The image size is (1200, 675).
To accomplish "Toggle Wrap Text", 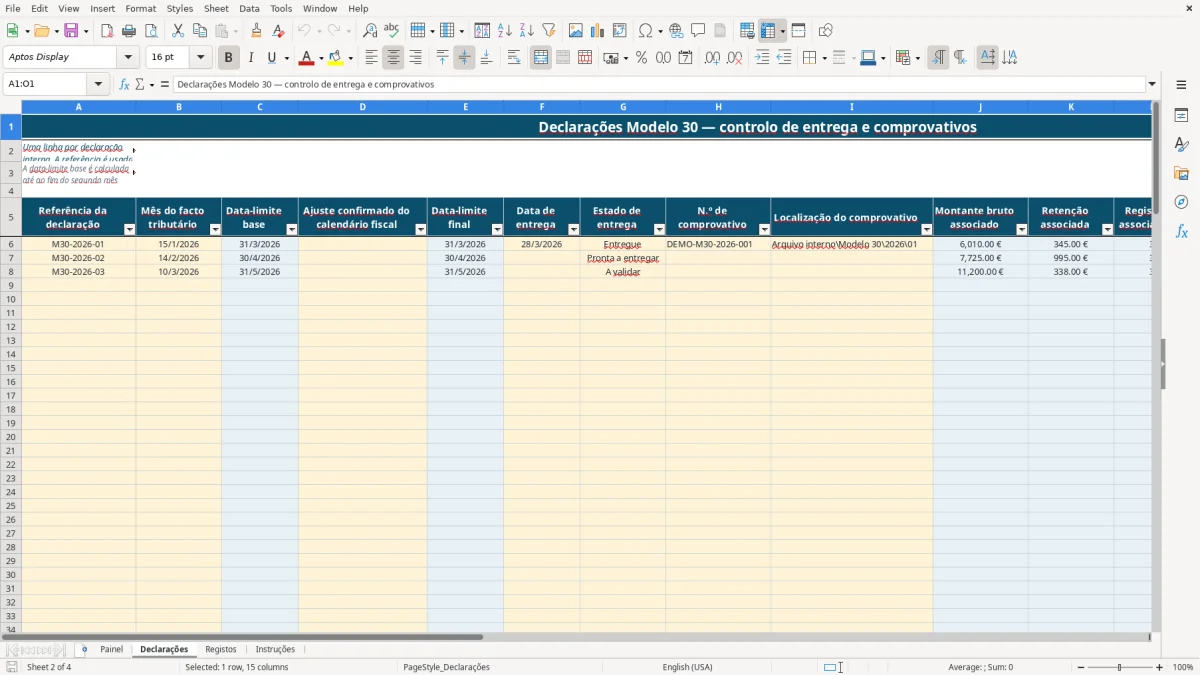I will tap(514, 58).
